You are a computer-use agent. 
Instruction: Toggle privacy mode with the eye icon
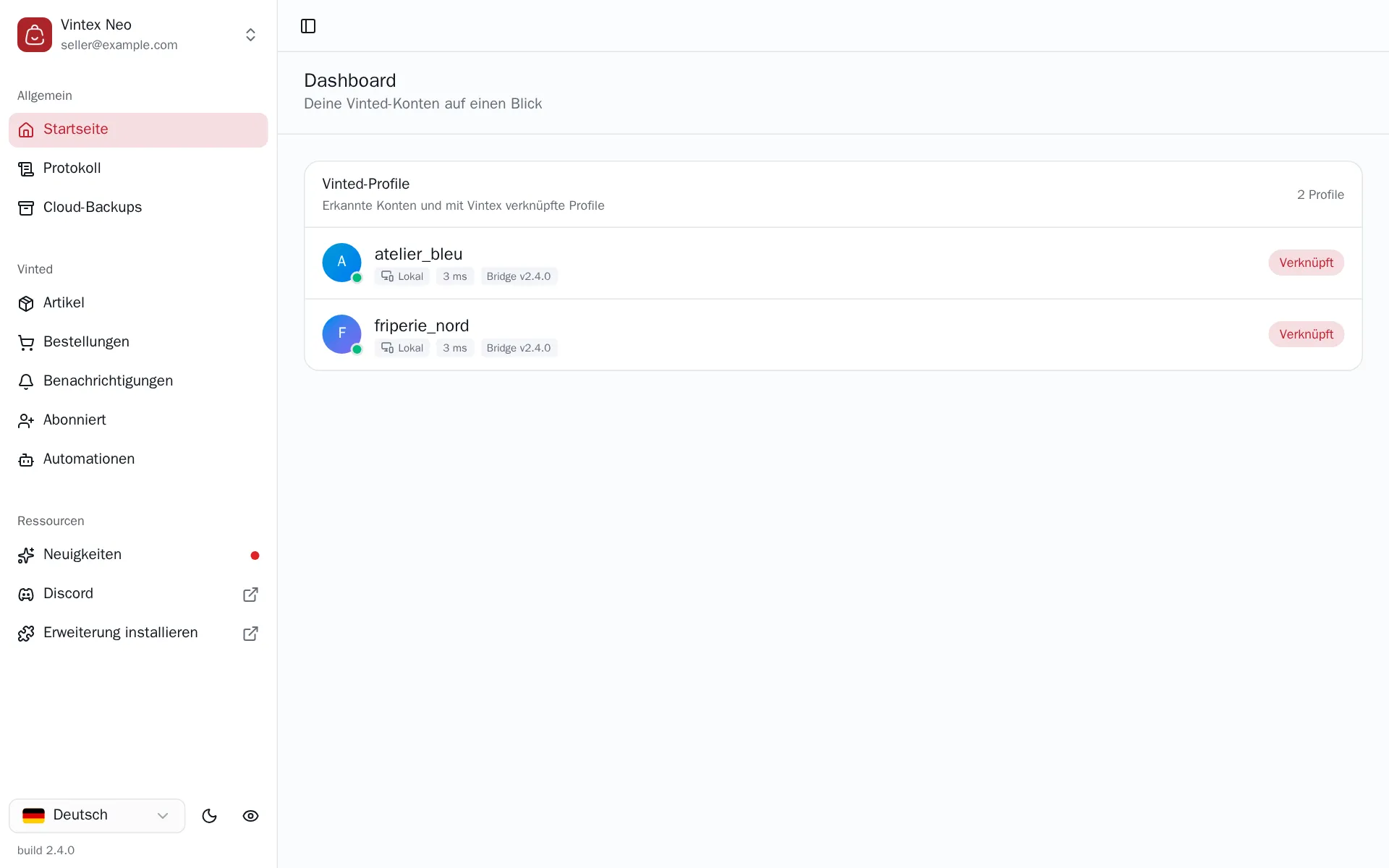click(250, 816)
